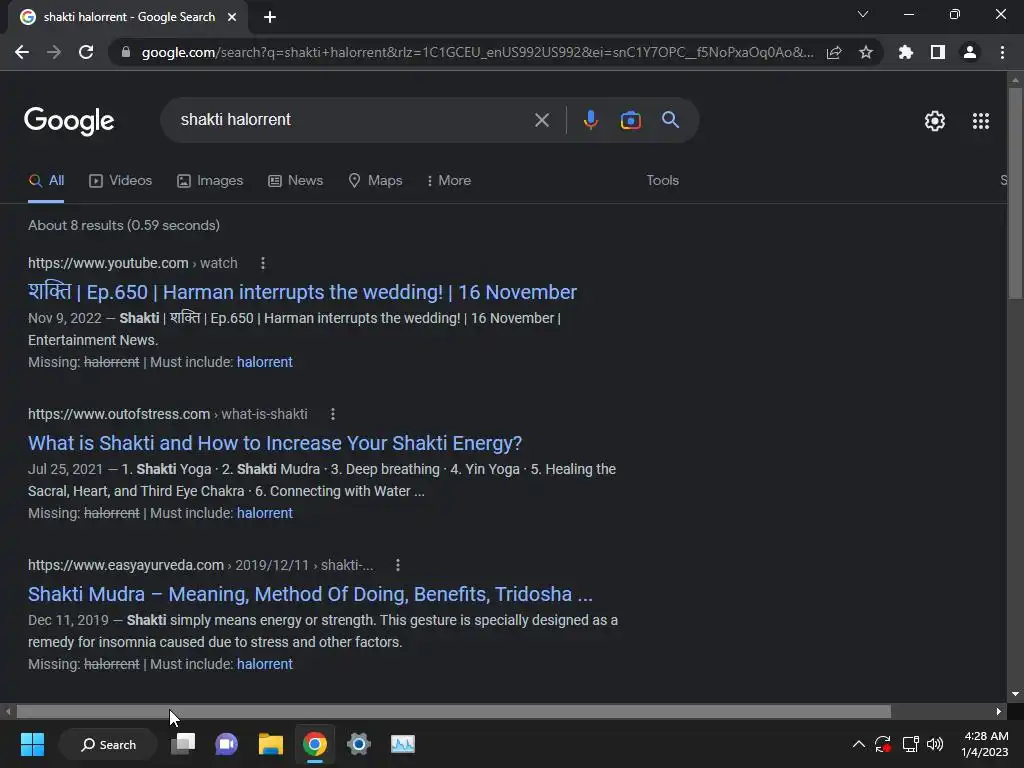Switch to the Images tab

(210, 181)
